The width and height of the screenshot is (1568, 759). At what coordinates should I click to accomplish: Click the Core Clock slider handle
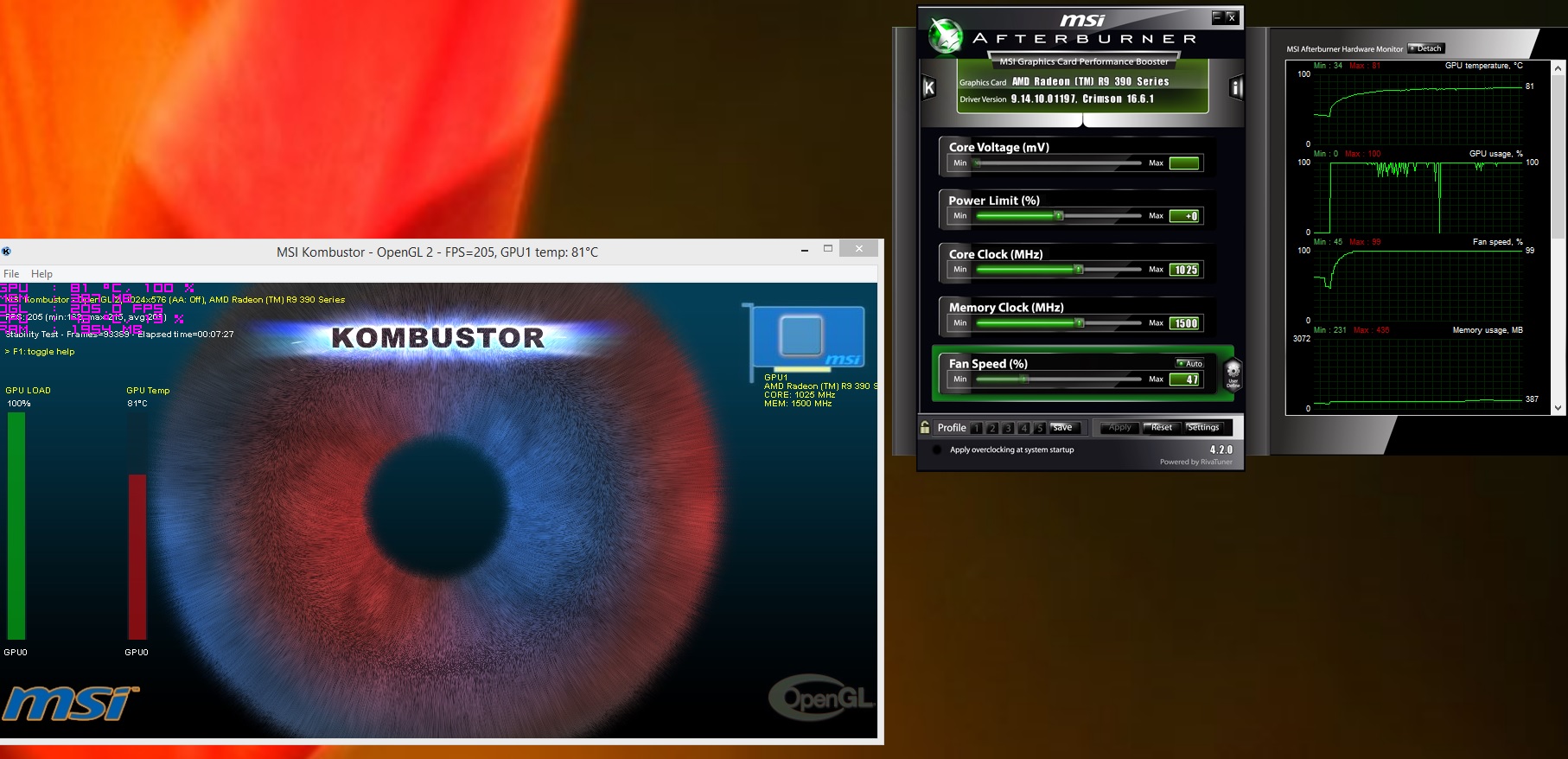pos(1079,270)
